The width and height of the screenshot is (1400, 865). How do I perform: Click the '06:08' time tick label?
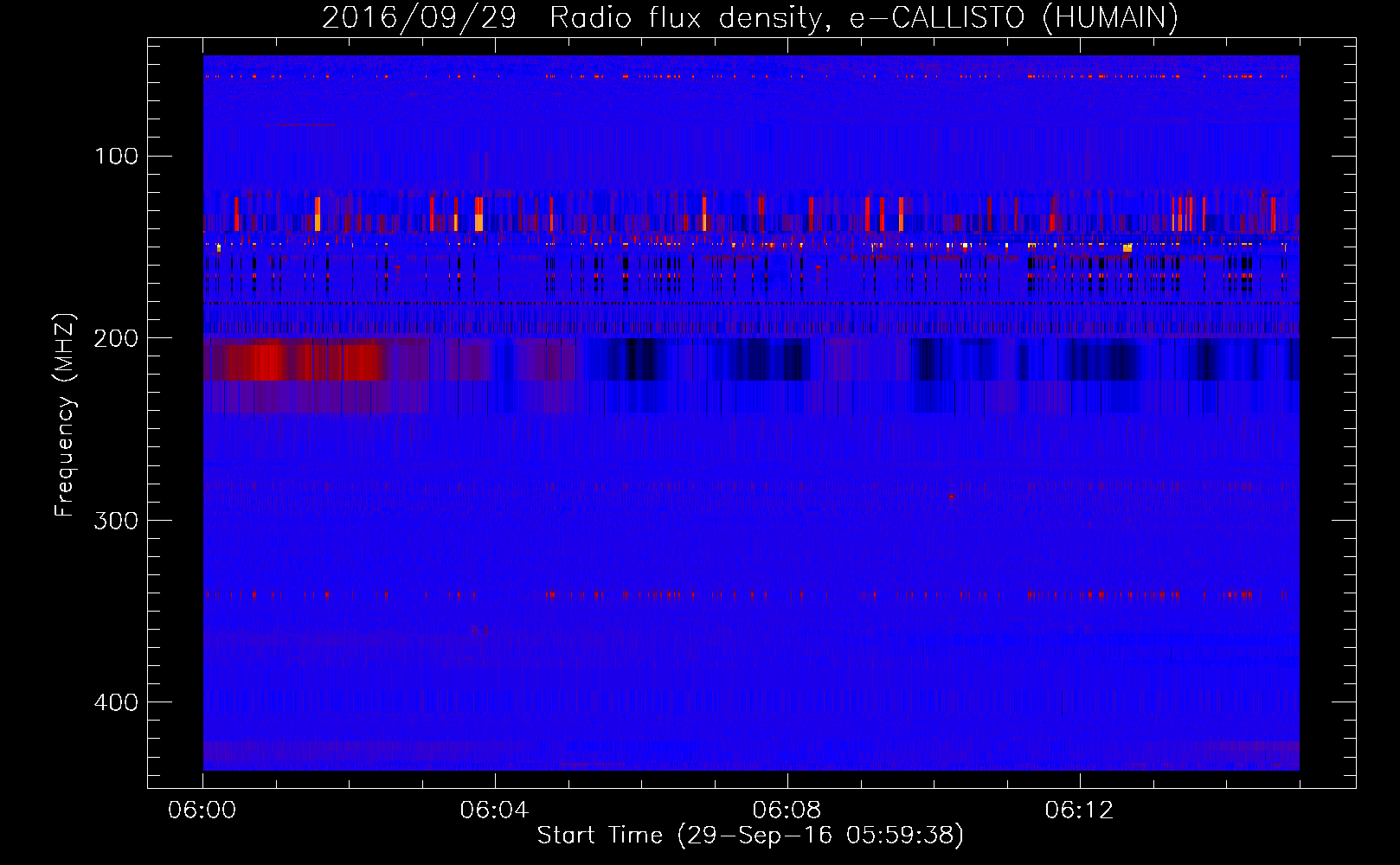pos(787,810)
